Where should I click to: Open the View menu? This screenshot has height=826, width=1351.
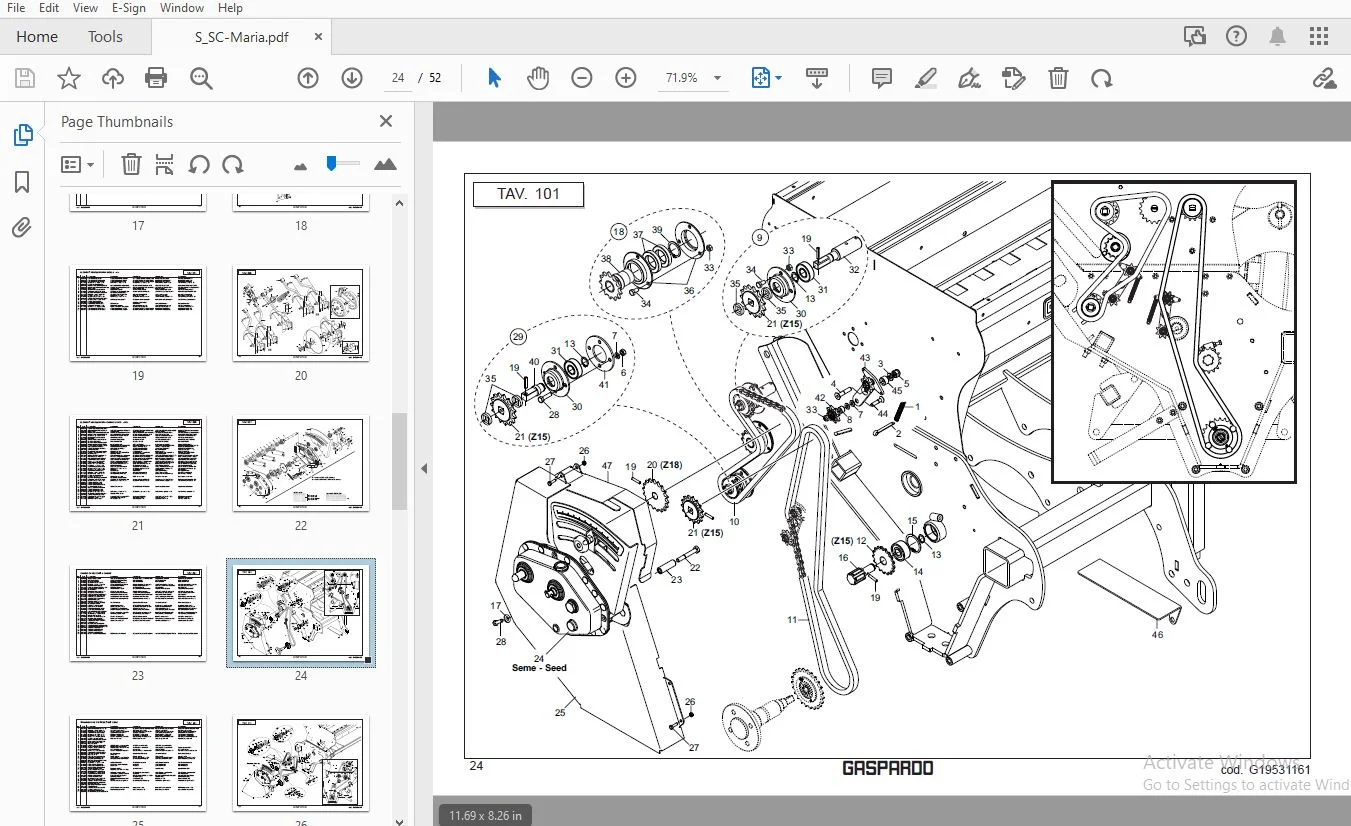click(85, 8)
